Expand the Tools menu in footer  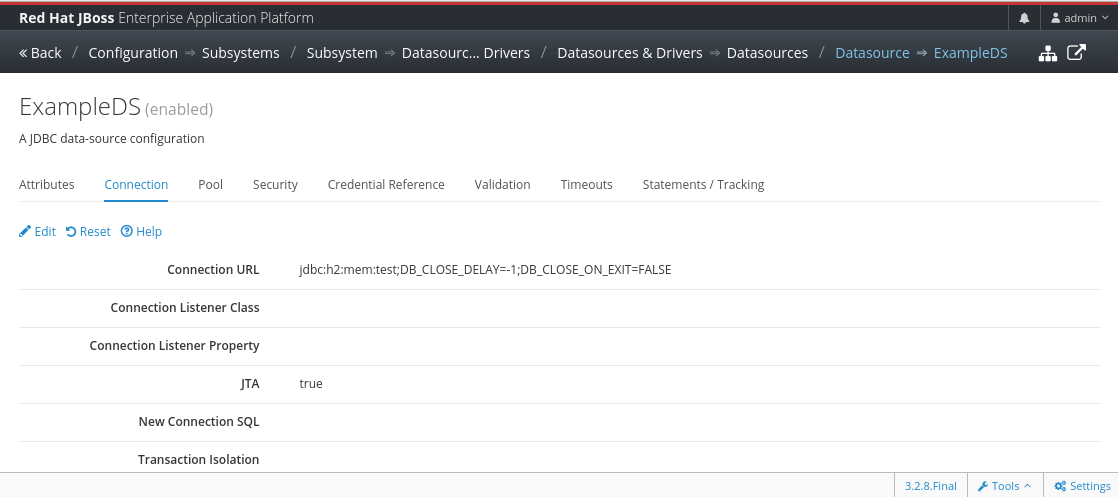(x=1005, y=486)
